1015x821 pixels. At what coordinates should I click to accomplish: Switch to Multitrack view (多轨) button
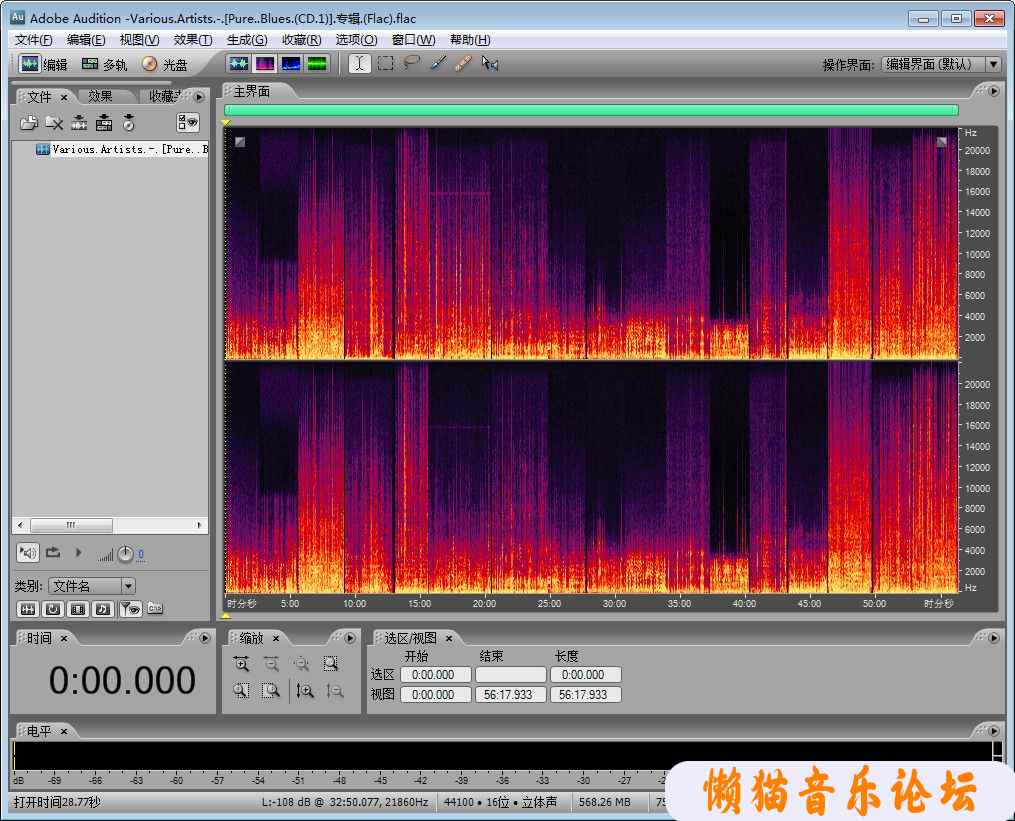coord(104,64)
